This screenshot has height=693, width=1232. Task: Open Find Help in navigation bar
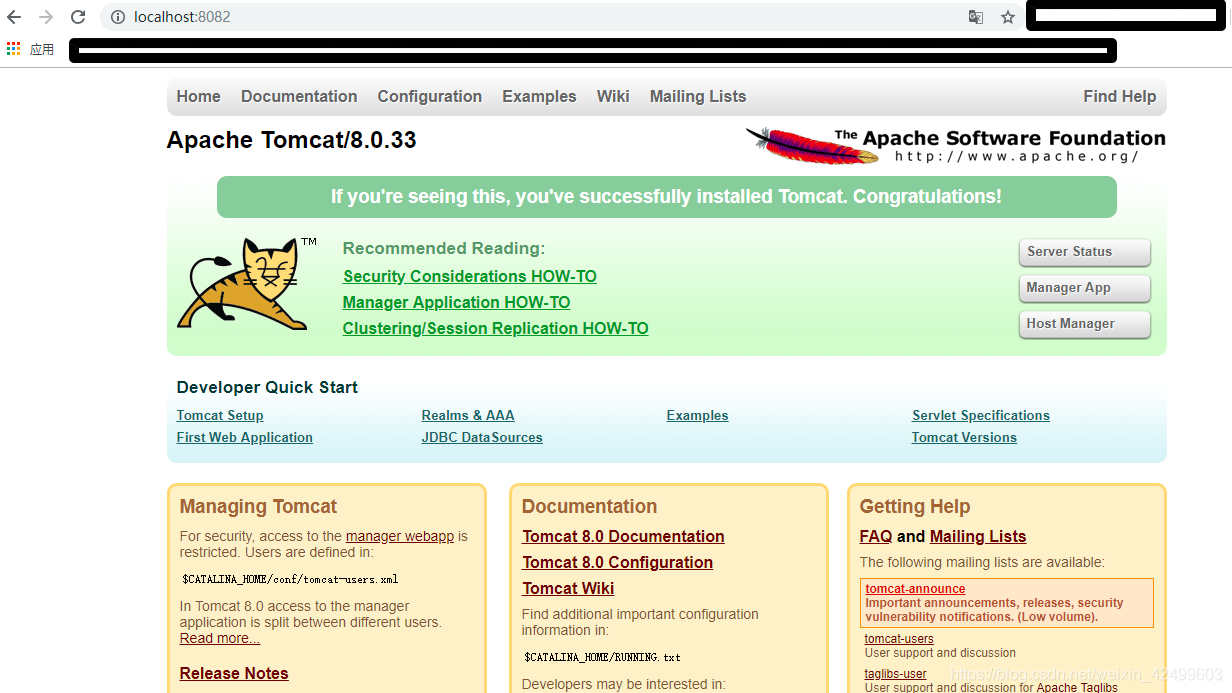tap(1119, 96)
